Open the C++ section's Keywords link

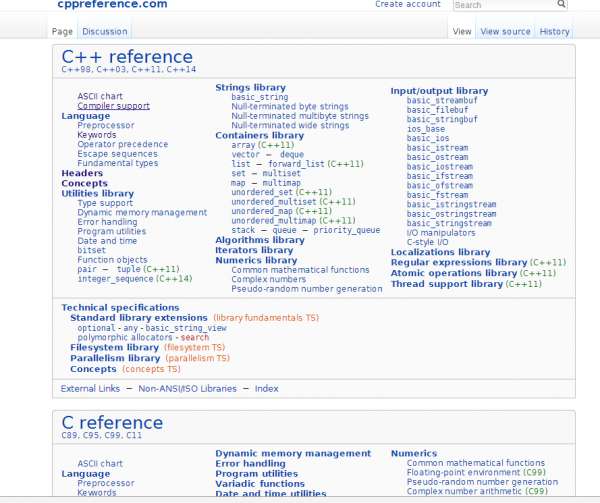pos(97,135)
